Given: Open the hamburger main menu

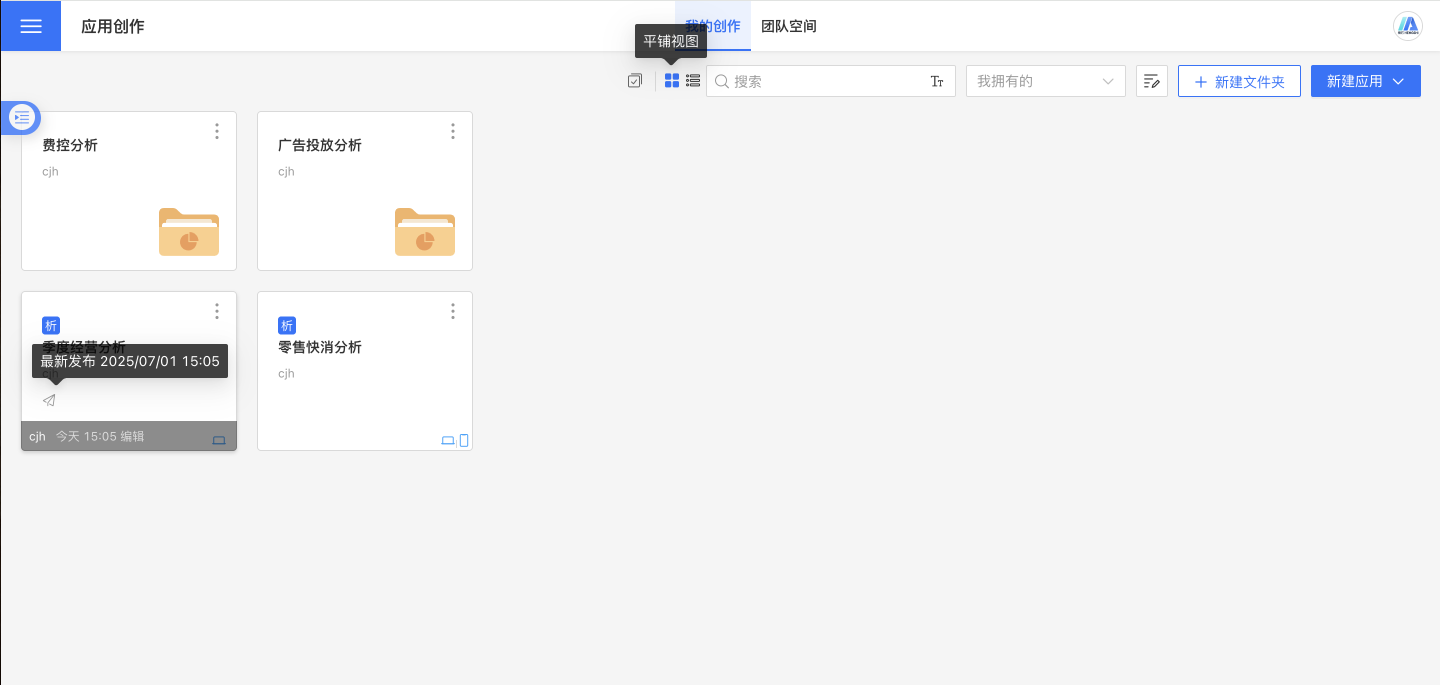Looking at the screenshot, I should pyautogui.click(x=30, y=26).
